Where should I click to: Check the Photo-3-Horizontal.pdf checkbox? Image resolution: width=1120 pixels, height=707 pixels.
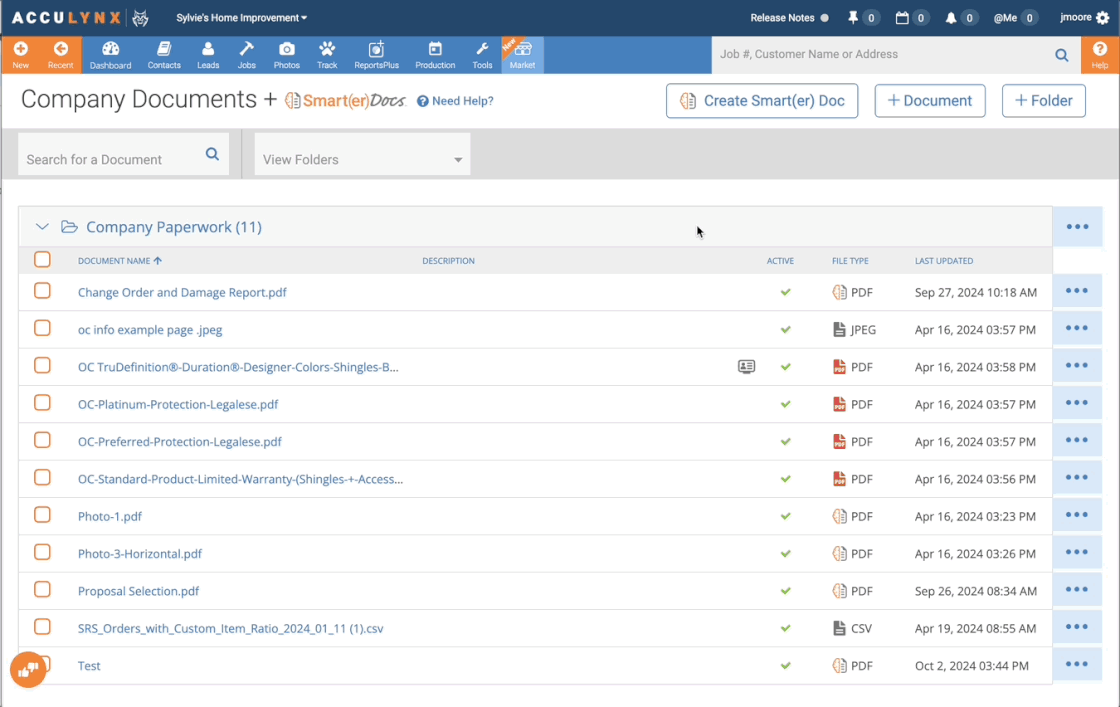(42, 552)
